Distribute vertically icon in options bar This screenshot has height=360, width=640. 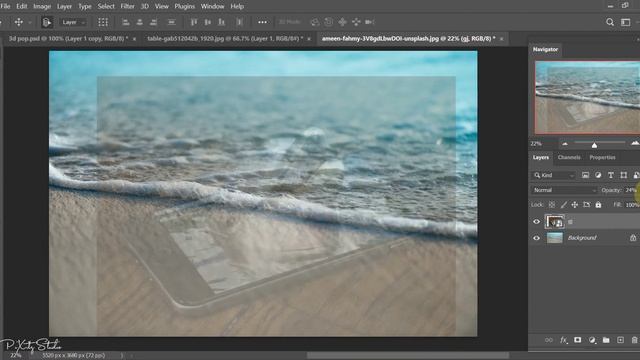pos(172,22)
